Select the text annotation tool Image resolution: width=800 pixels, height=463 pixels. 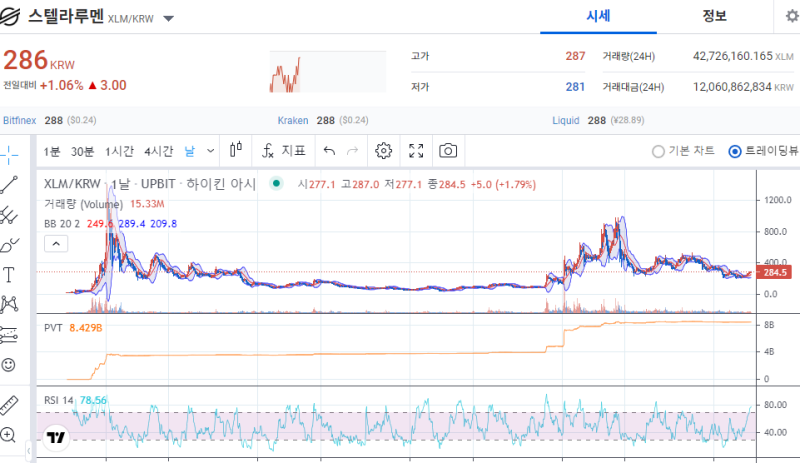(x=9, y=275)
